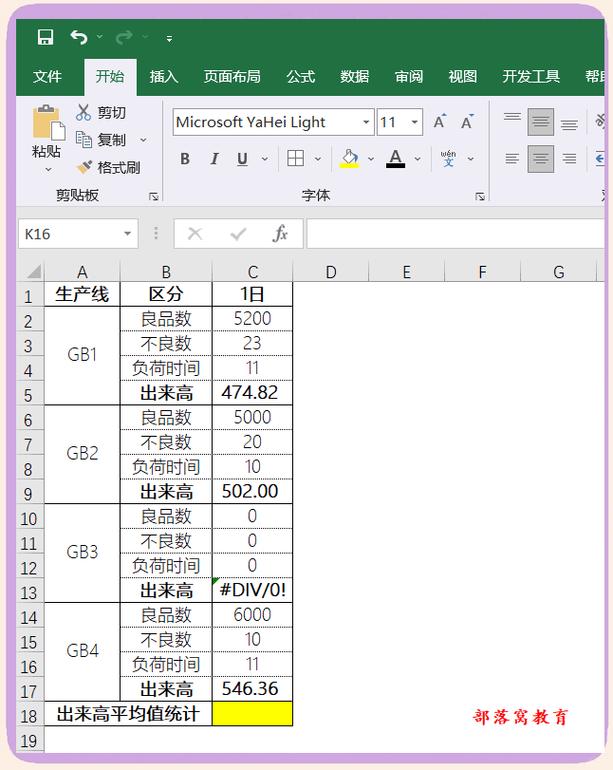Screen dimensions: 613x770
Task: Select row 13 header
Action: [x=28, y=592]
